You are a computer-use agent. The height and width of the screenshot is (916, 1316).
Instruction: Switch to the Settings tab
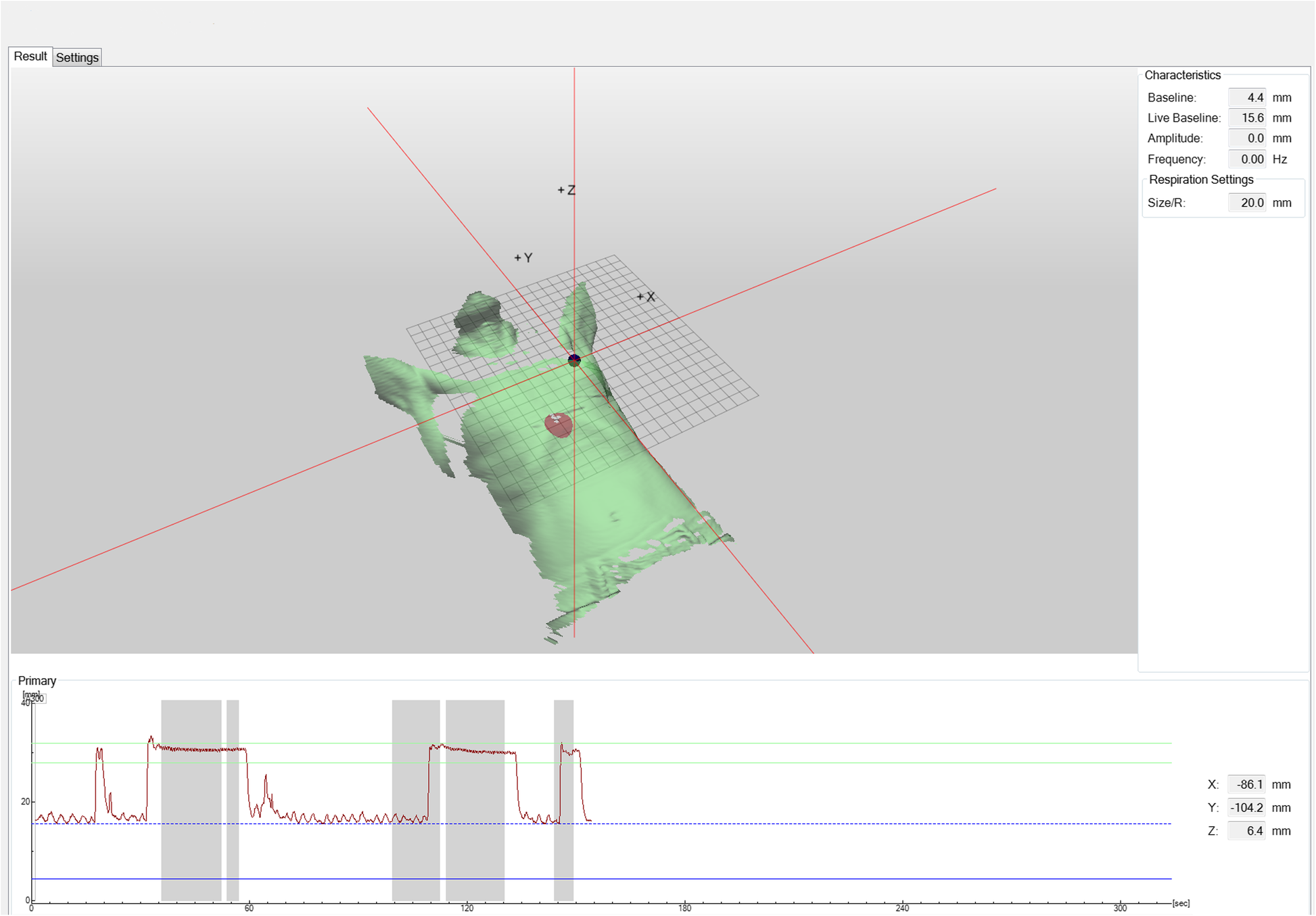[x=77, y=57]
